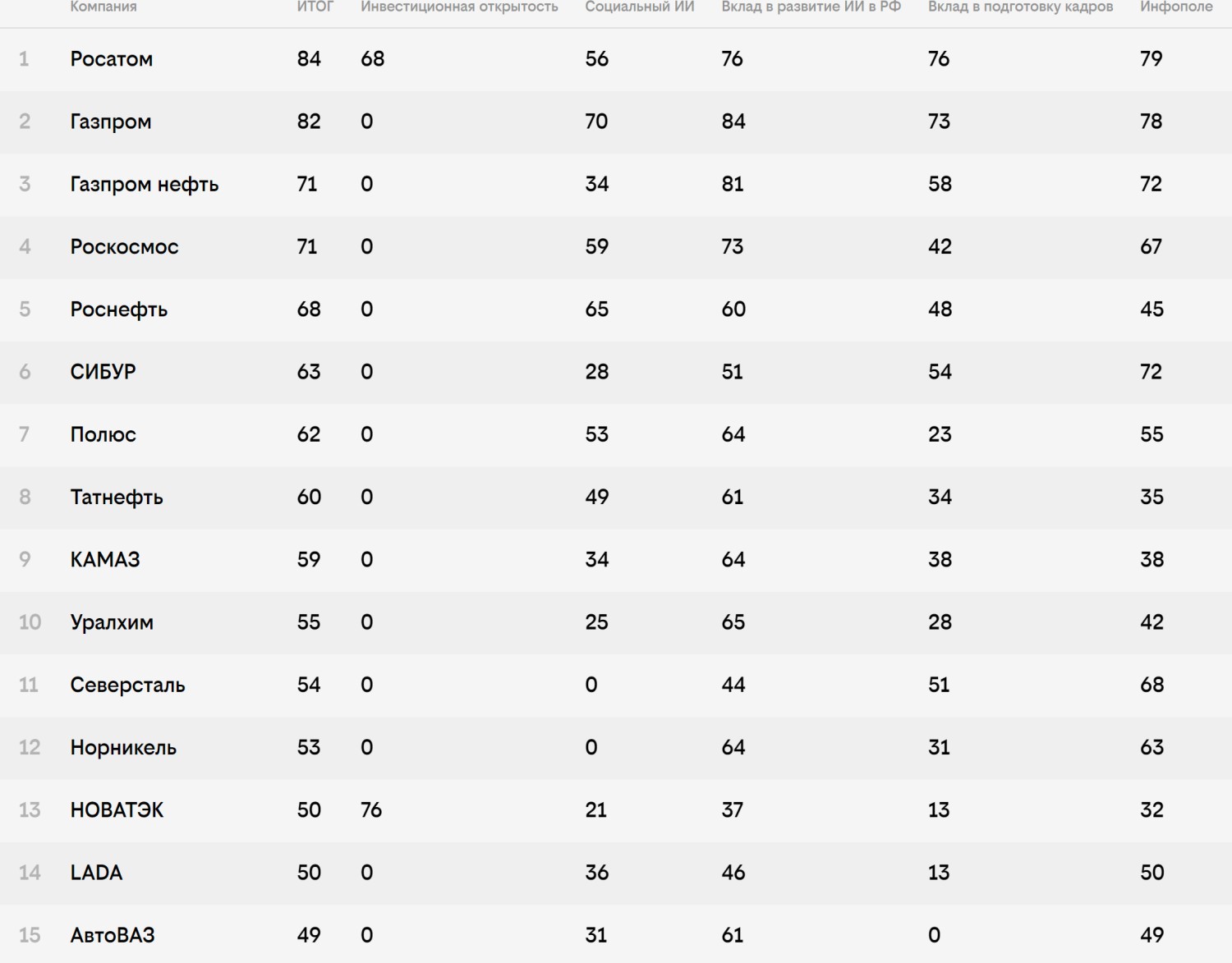Sort by the ИТОГ column header
Image resolution: width=1232 pixels, height=963 pixels.
tap(315, 7)
